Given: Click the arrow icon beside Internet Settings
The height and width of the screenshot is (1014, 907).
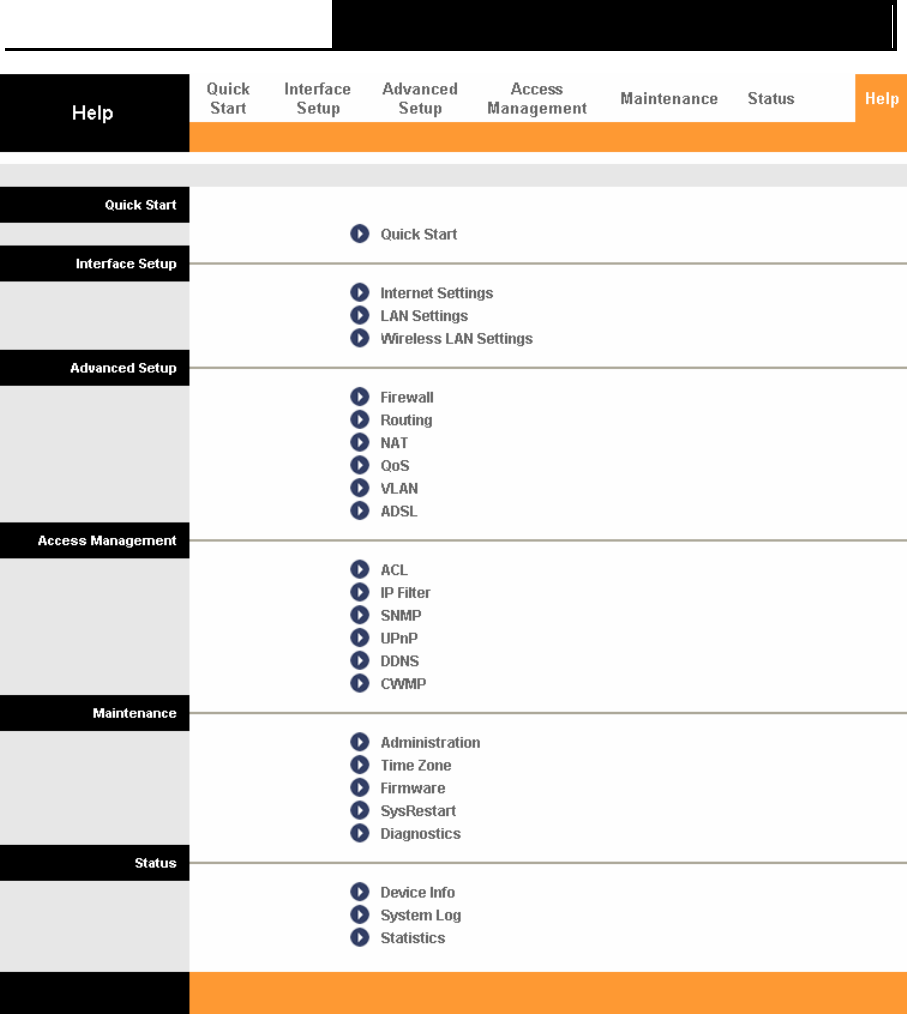Looking at the screenshot, I should pos(360,293).
